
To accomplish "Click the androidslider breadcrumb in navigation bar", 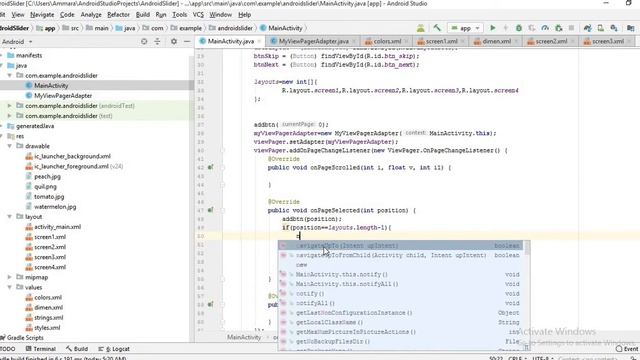I will (231, 28).
